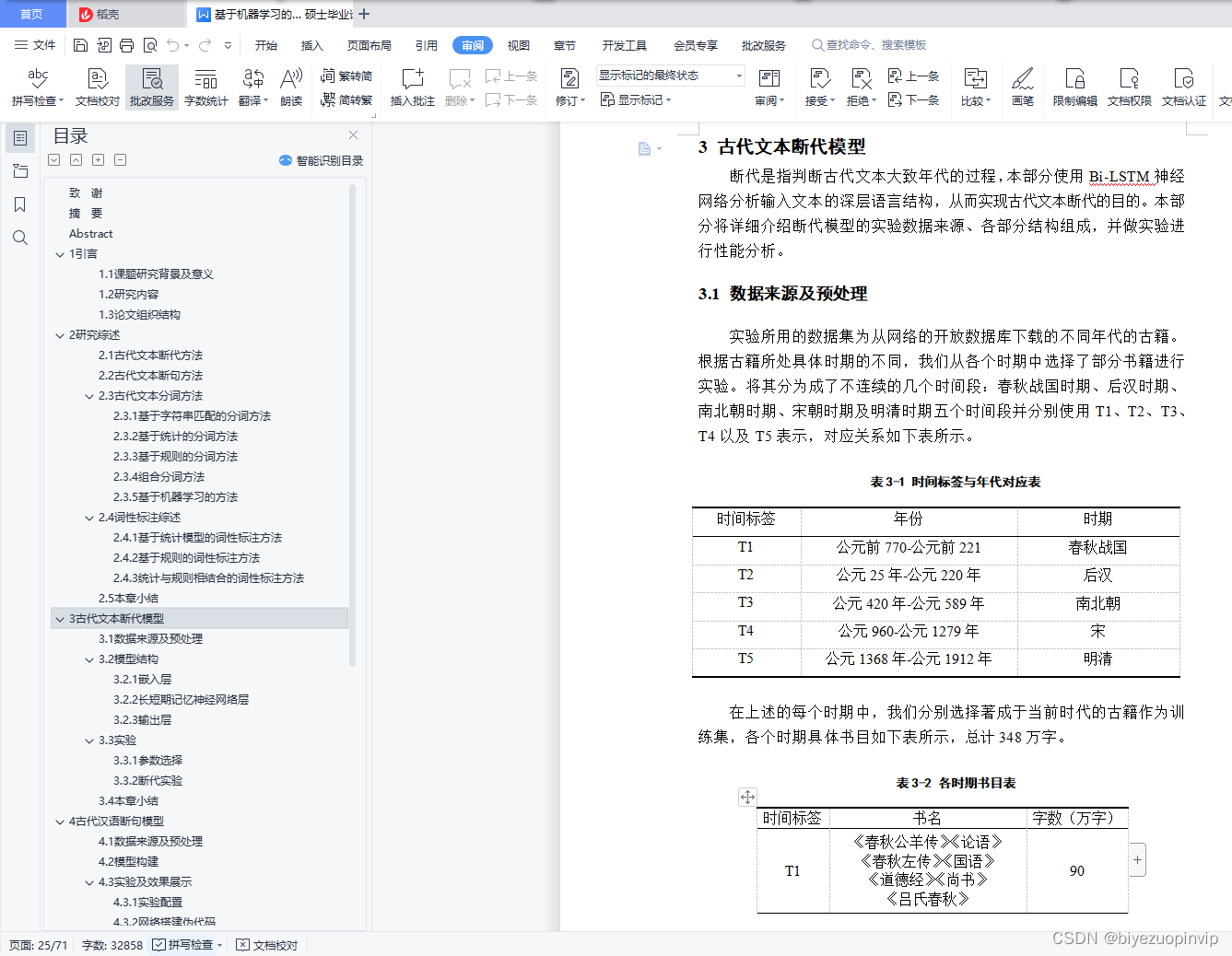This screenshot has width=1232, height=956.
Task: Collapse the 1引言 section
Action: 60,254
